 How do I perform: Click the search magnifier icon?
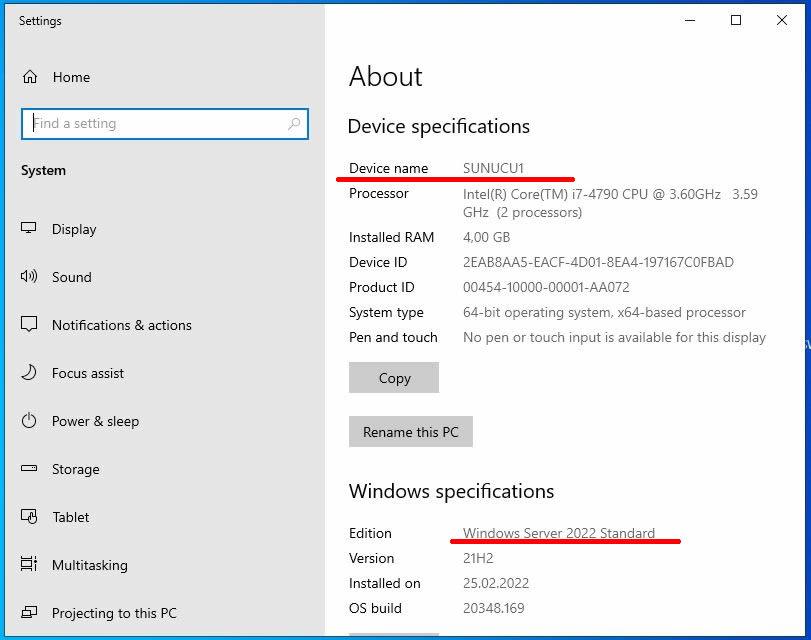click(x=294, y=124)
